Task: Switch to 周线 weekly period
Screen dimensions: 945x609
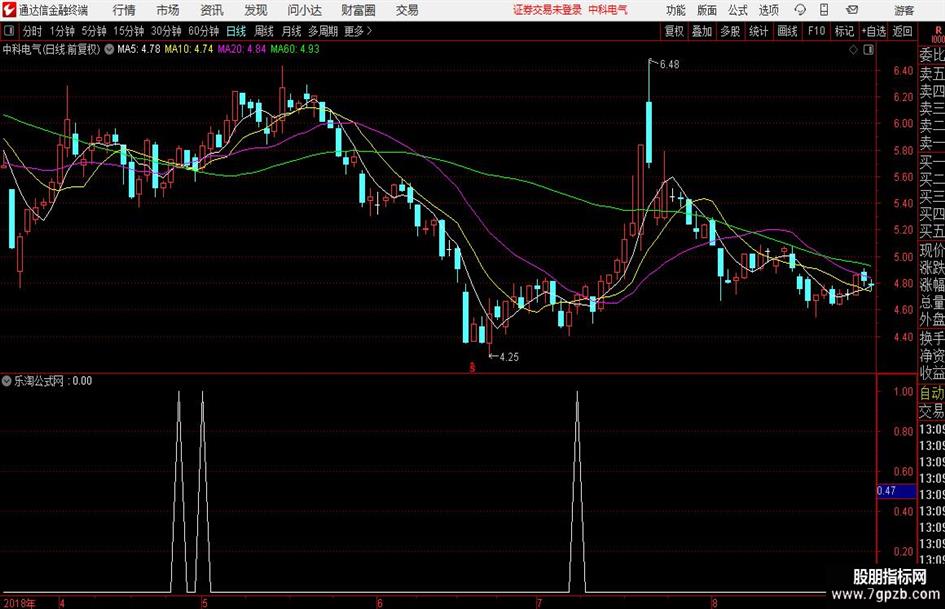Action: point(263,31)
